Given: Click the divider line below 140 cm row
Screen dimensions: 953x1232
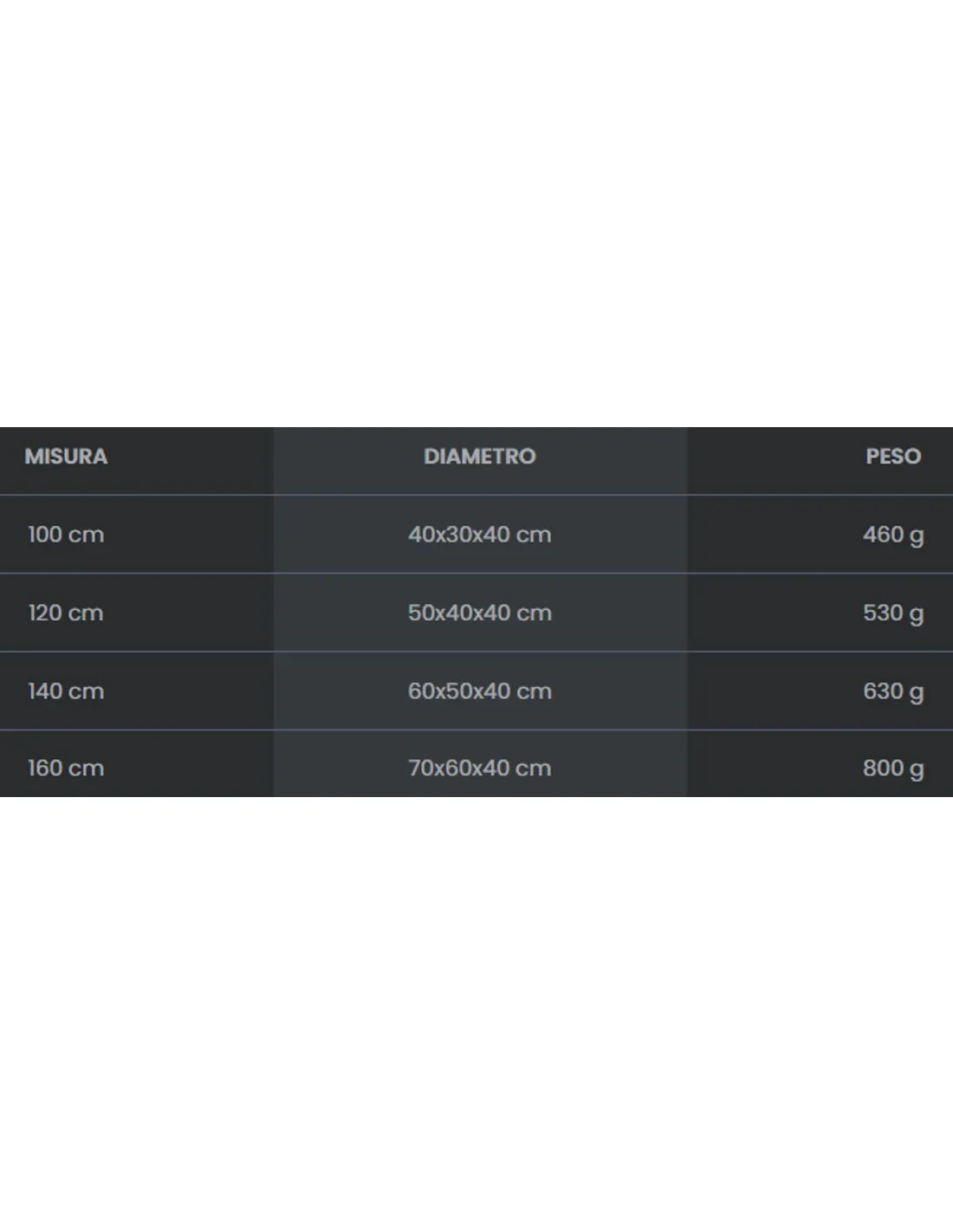Looking at the screenshot, I should [x=476, y=729].
